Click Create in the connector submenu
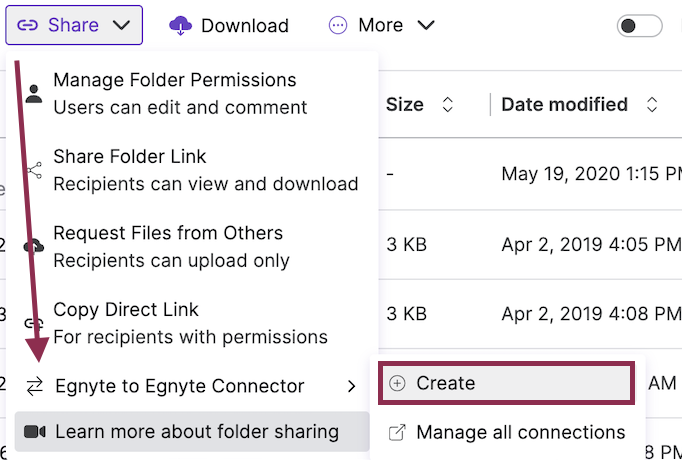Image resolution: width=682 pixels, height=460 pixels. coord(506,383)
